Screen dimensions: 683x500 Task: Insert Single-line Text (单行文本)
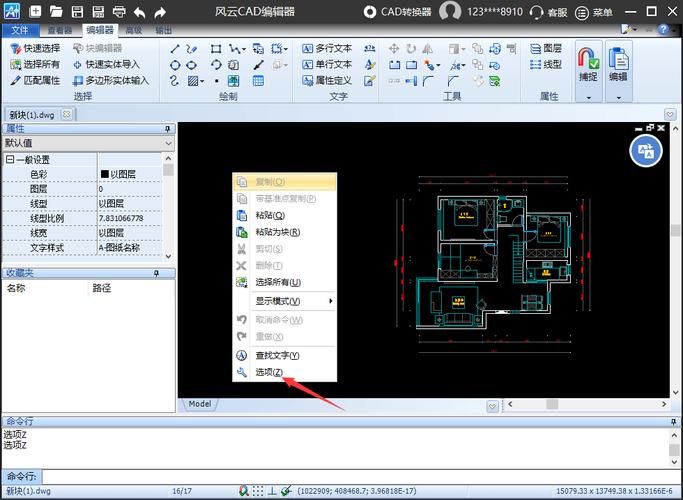(x=327, y=64)
